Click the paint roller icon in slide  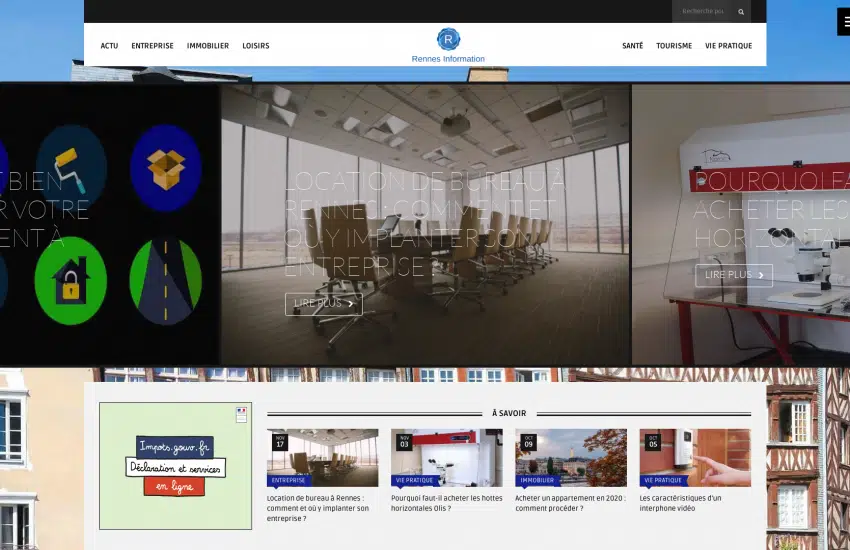(x=71, y=168)
